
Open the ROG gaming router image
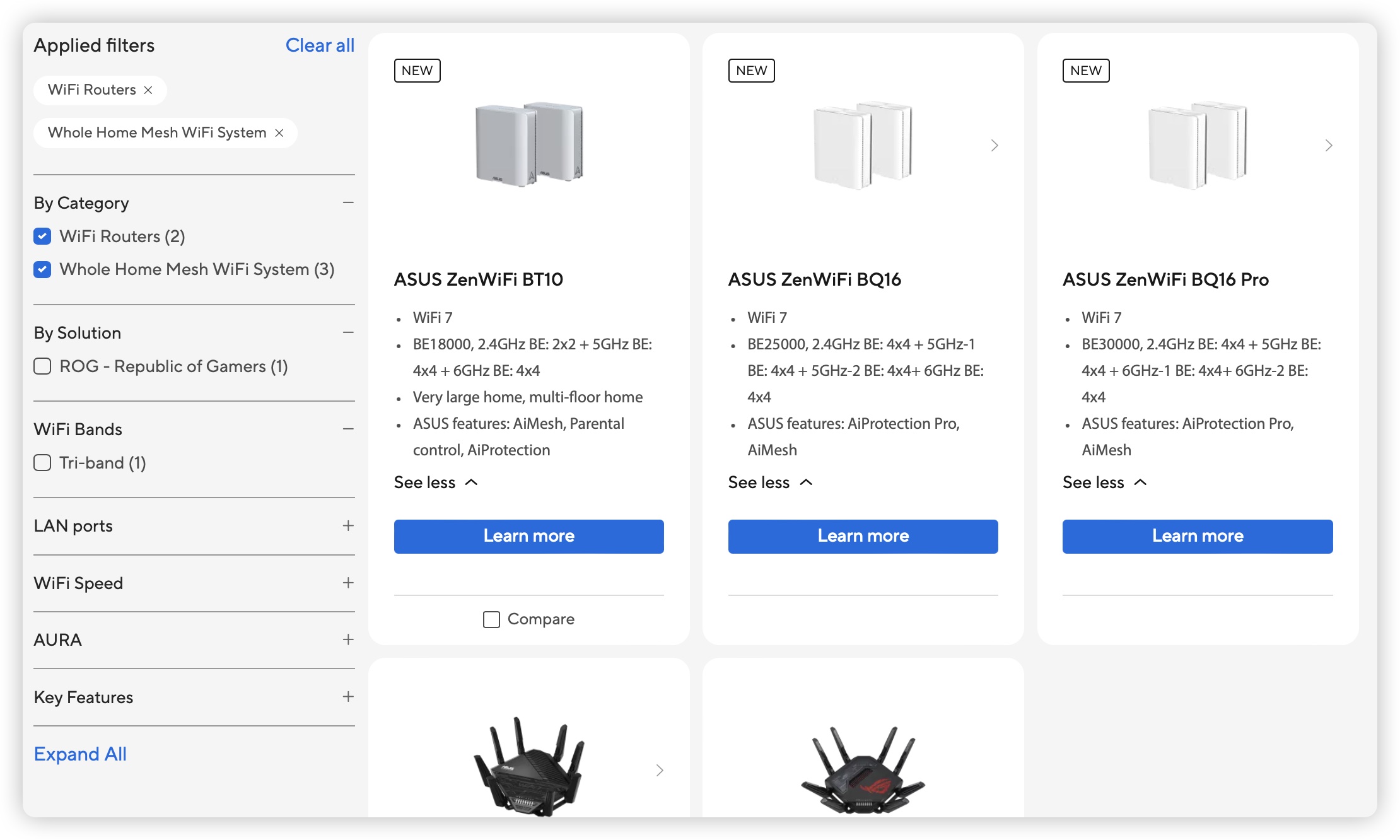tap(863, 771)
